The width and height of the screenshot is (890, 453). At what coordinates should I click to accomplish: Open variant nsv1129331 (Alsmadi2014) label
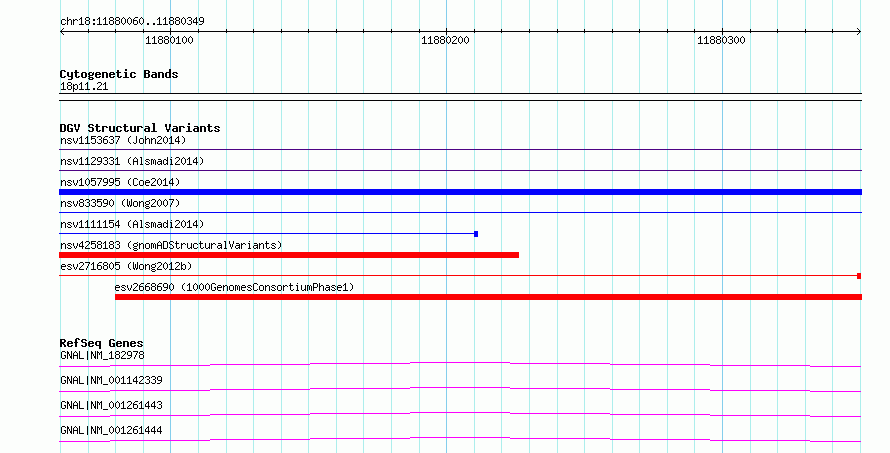(x=132, y=161)
